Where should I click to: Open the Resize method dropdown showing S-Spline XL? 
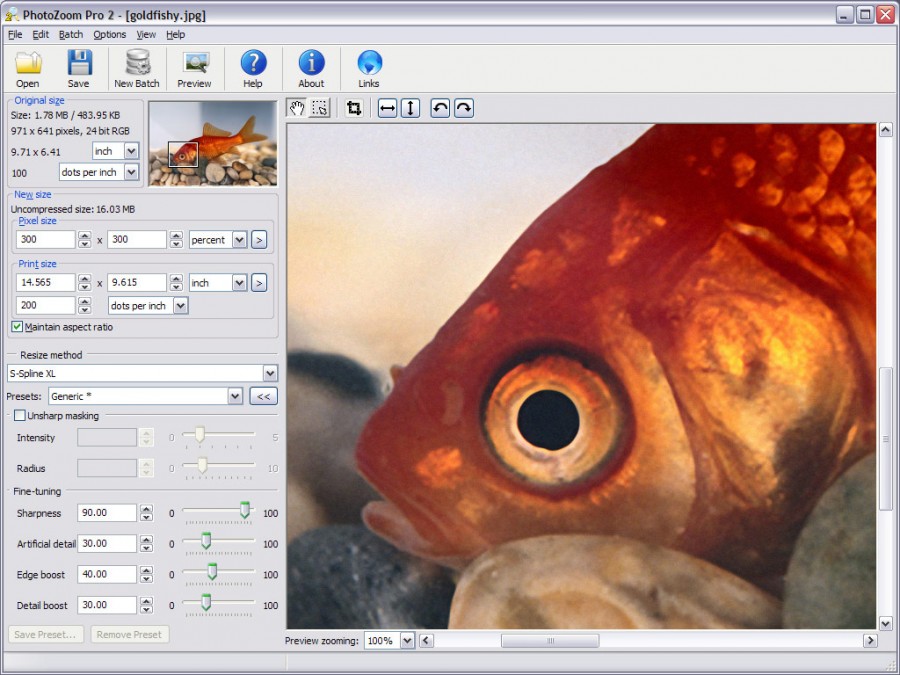269,372
